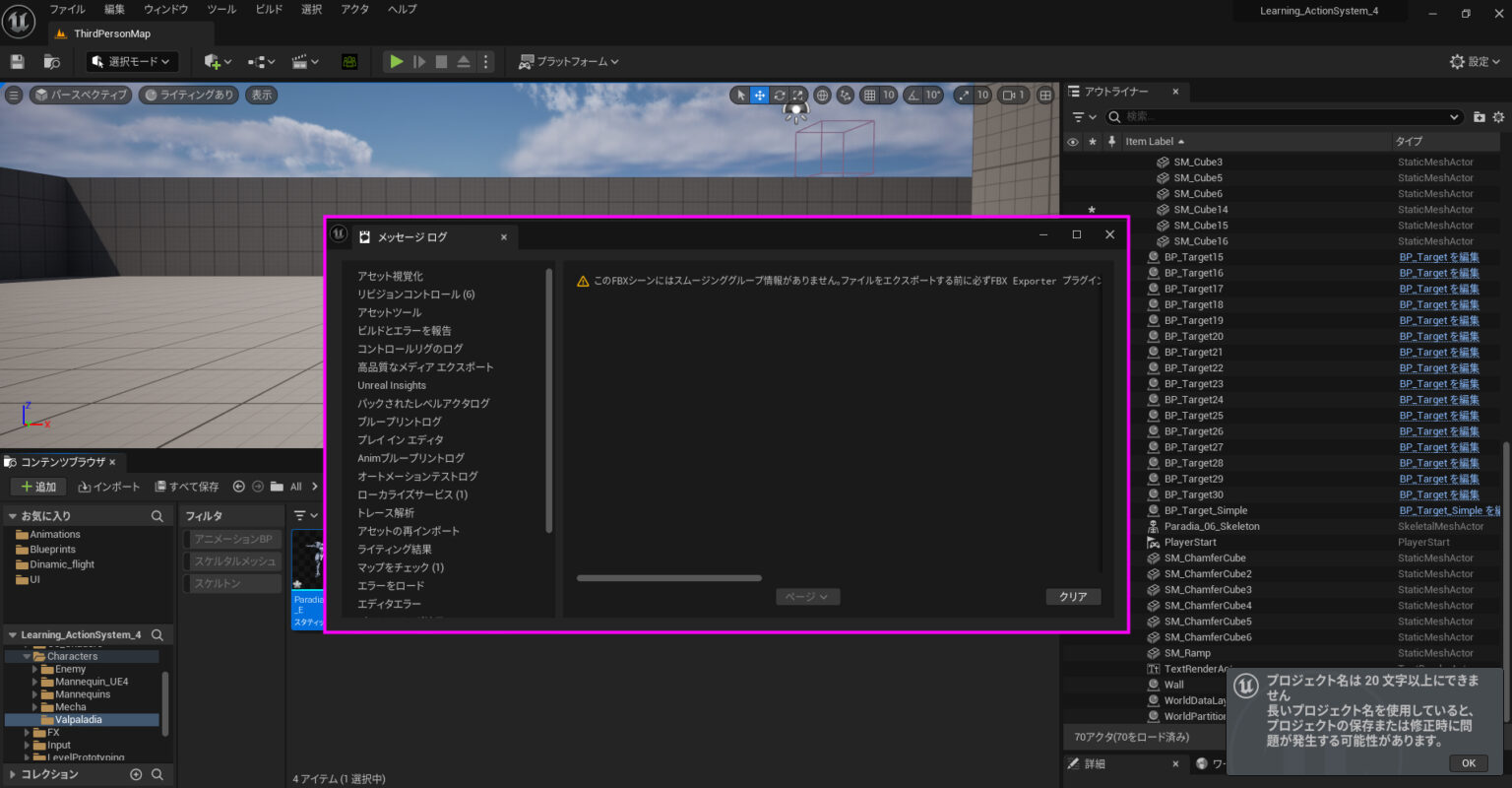
Task: Open the Outliner settings gear icon
Action: [1500, 116]
